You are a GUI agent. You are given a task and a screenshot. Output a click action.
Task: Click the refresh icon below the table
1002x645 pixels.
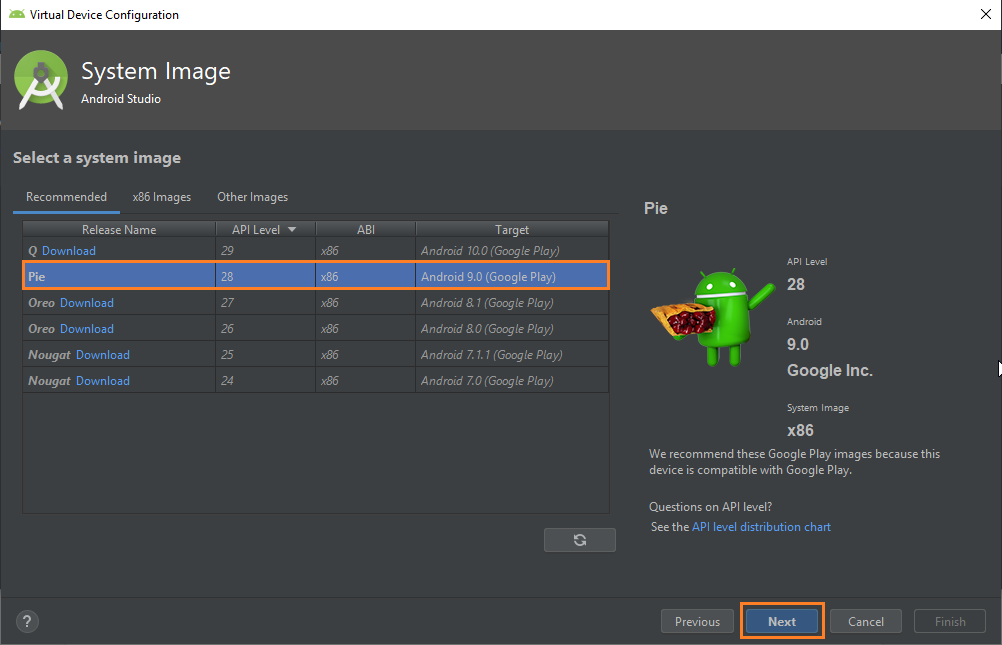(x=579, y=540)
